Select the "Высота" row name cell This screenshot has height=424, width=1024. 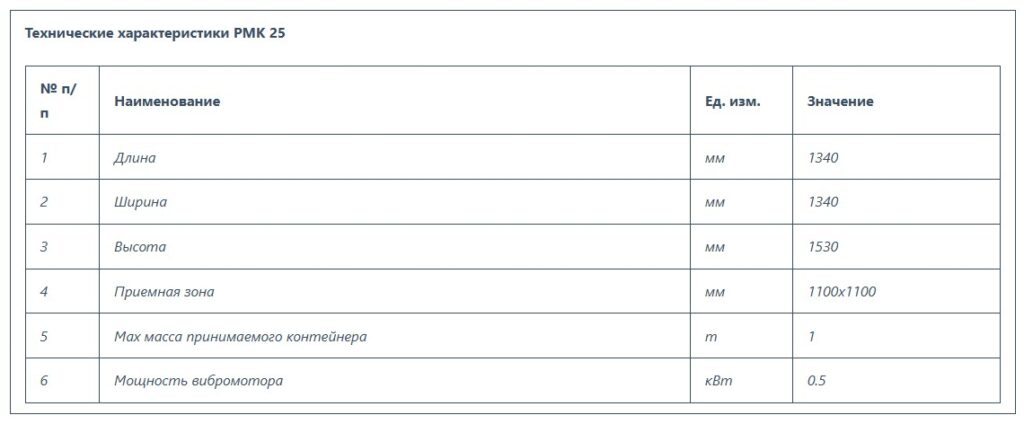coord(140,247)
